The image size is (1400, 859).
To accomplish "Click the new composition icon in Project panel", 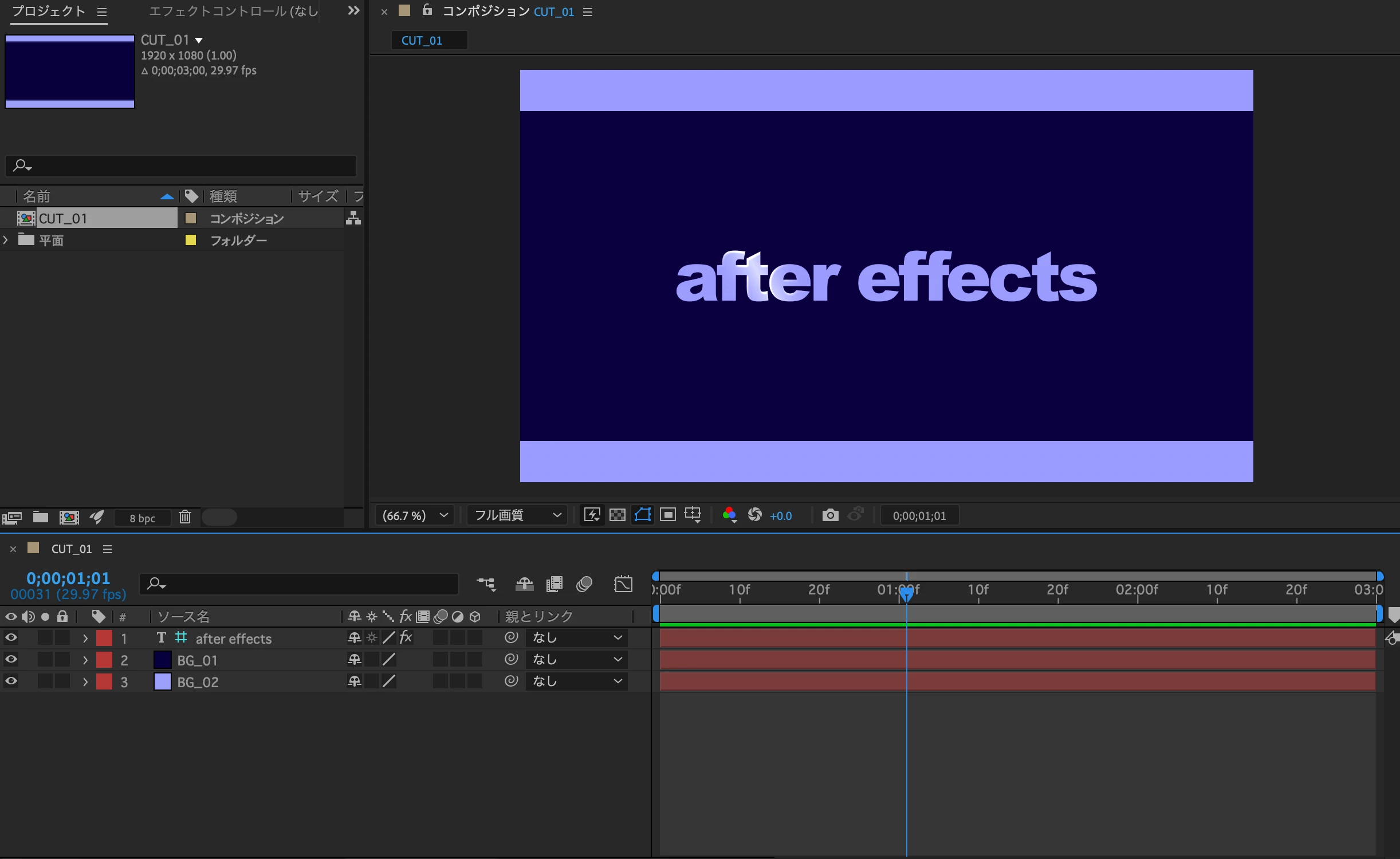I will (x=69, y=518).
